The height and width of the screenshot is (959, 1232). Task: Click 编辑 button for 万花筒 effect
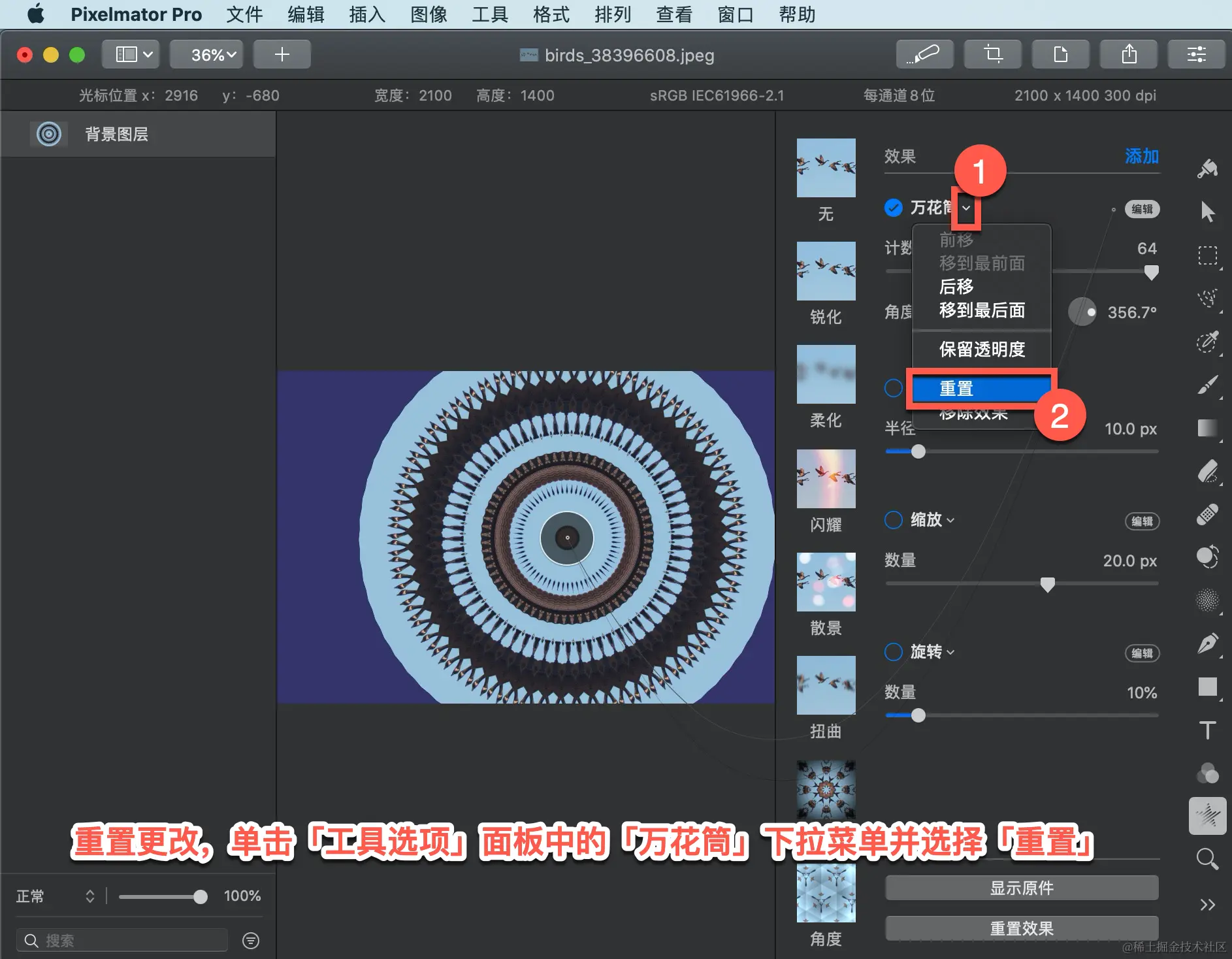[1143, 209]
